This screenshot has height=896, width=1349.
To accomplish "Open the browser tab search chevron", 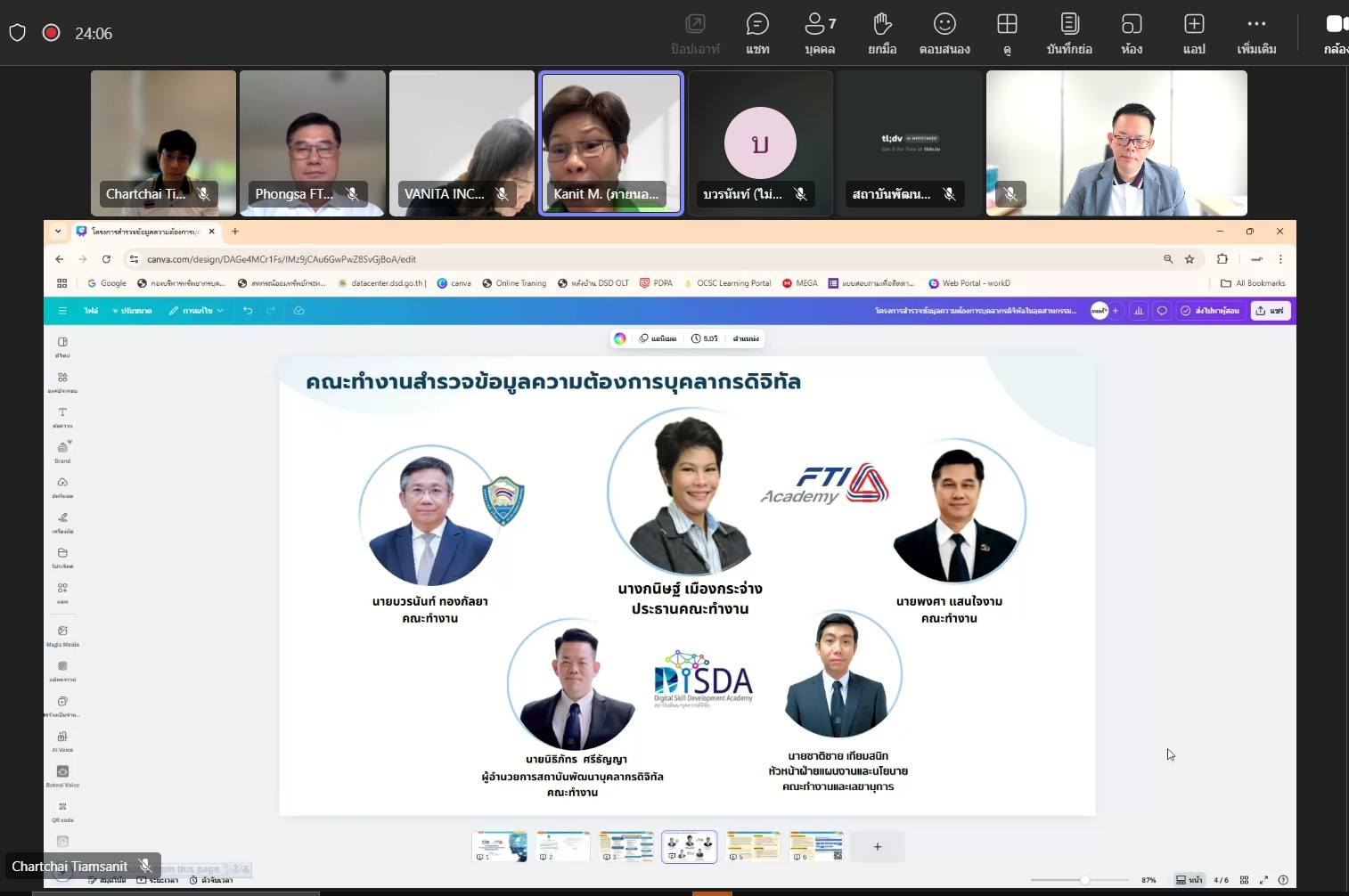I will click(58, 232).
